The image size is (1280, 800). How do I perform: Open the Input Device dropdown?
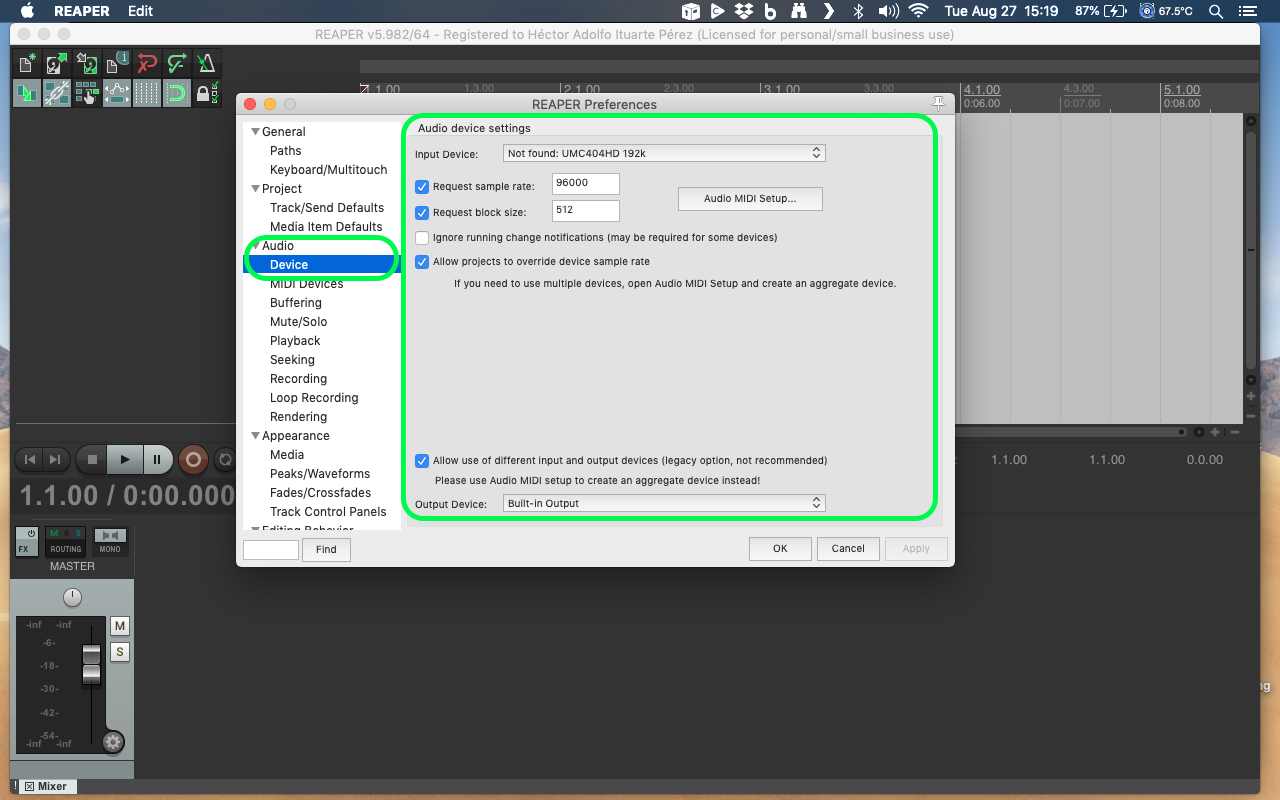(663, 154)
